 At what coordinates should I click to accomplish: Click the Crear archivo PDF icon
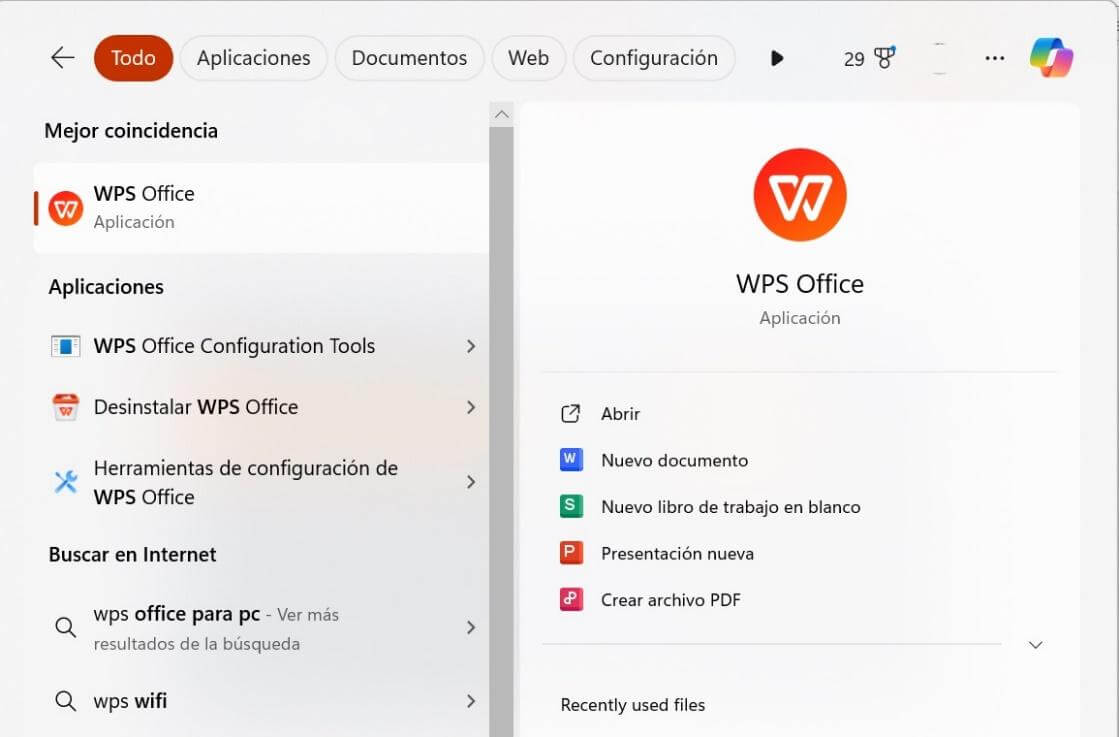(x=571, y=599)
